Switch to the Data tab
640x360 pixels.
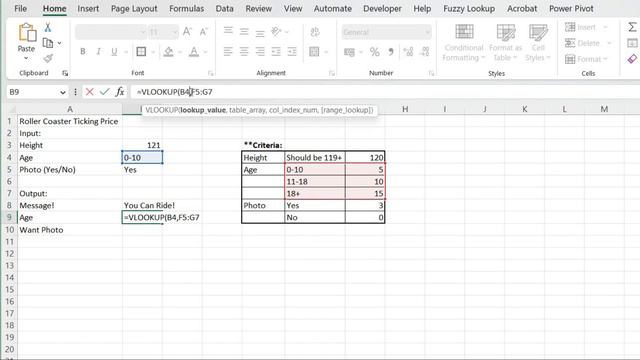224,9
